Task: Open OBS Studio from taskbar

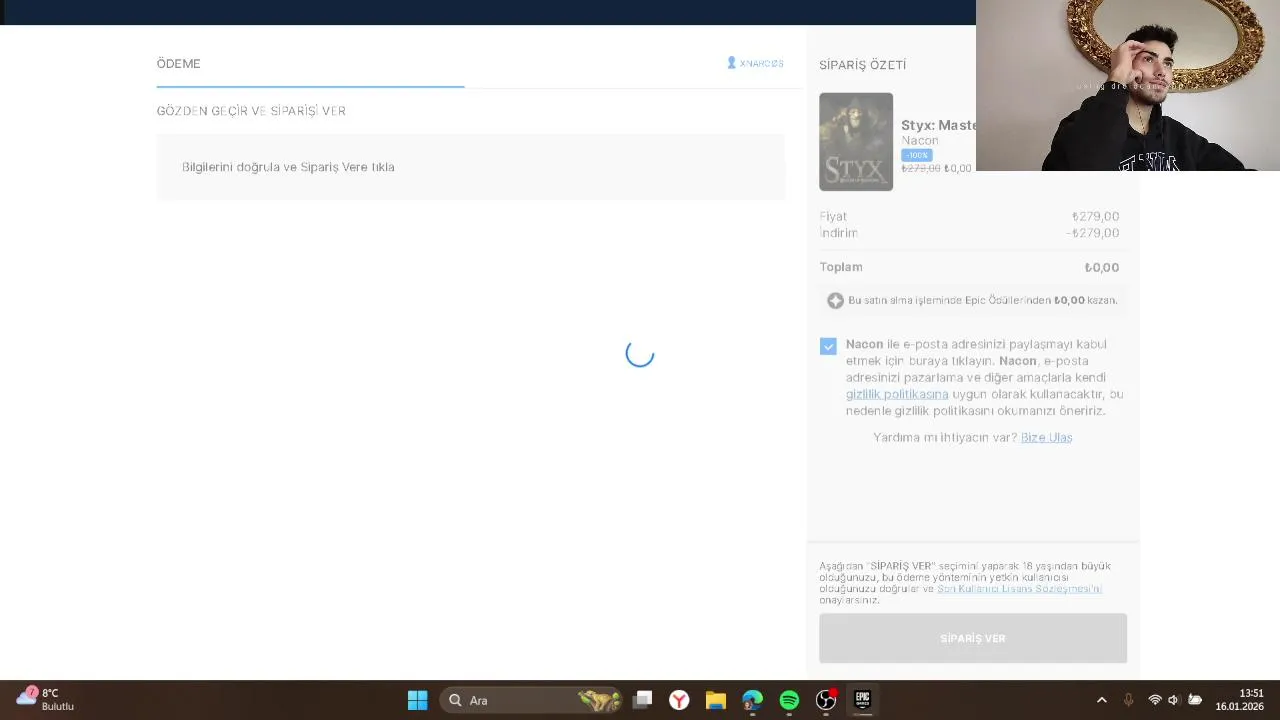Action: [826, 700]
